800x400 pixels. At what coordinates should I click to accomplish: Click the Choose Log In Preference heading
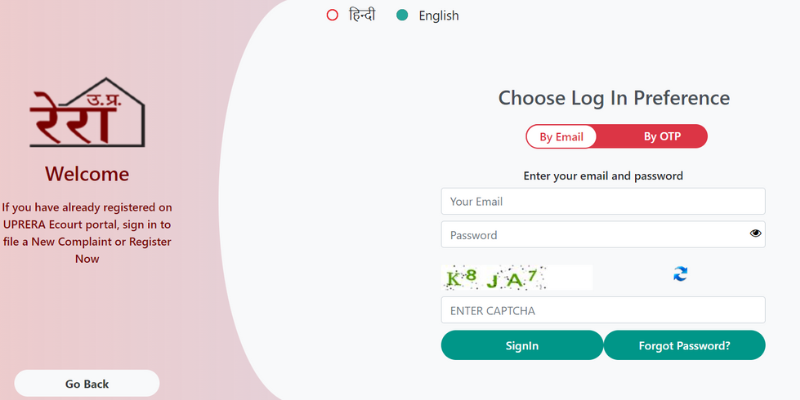coord(614,98)
